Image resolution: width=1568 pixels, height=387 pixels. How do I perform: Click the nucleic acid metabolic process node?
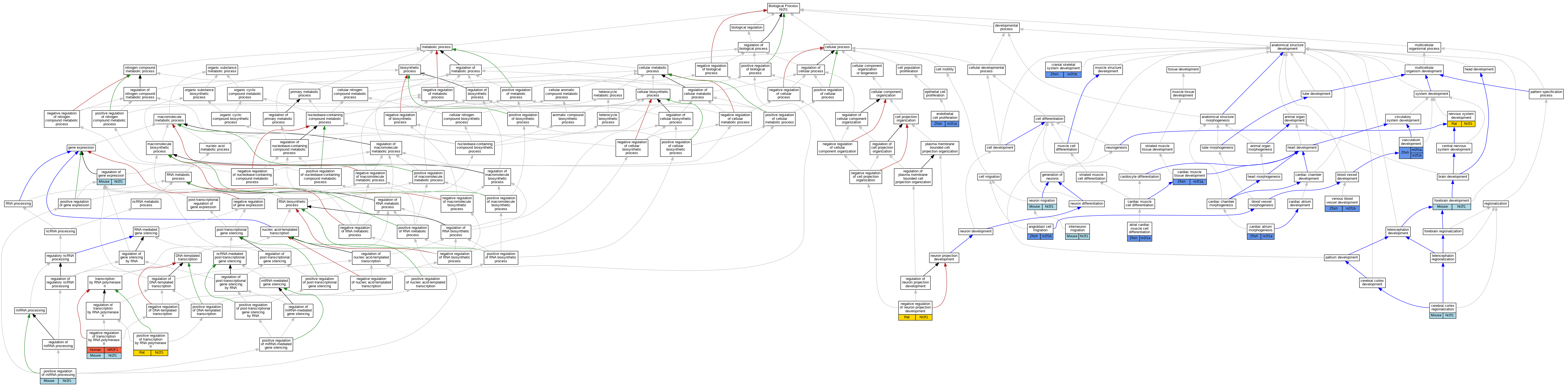[215, 148]
